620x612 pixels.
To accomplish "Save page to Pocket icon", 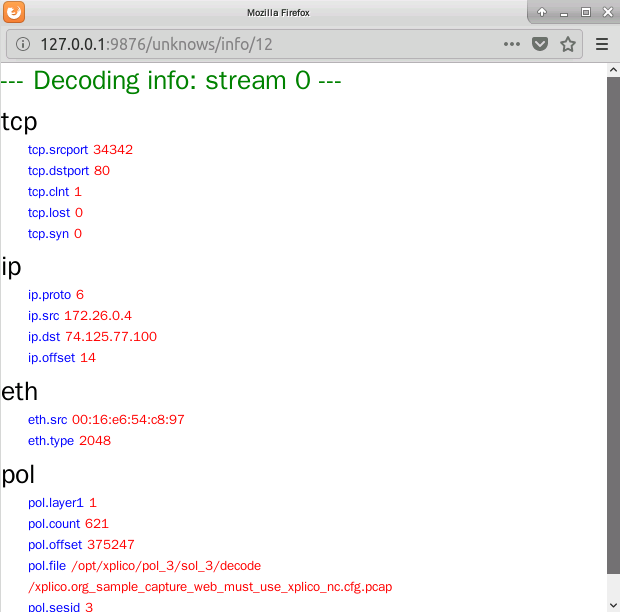I will [x=540, y=44].
